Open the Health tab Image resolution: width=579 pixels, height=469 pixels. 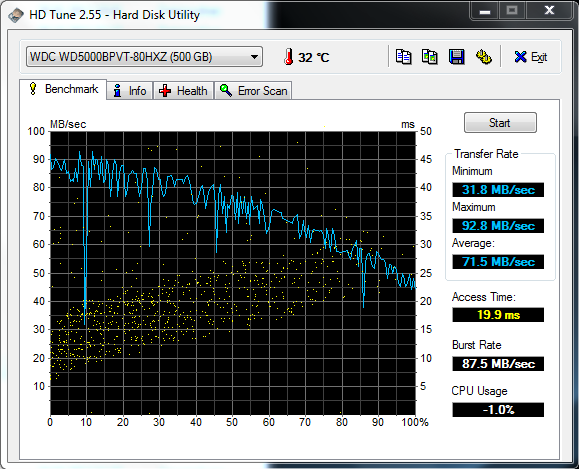point(184,90)
